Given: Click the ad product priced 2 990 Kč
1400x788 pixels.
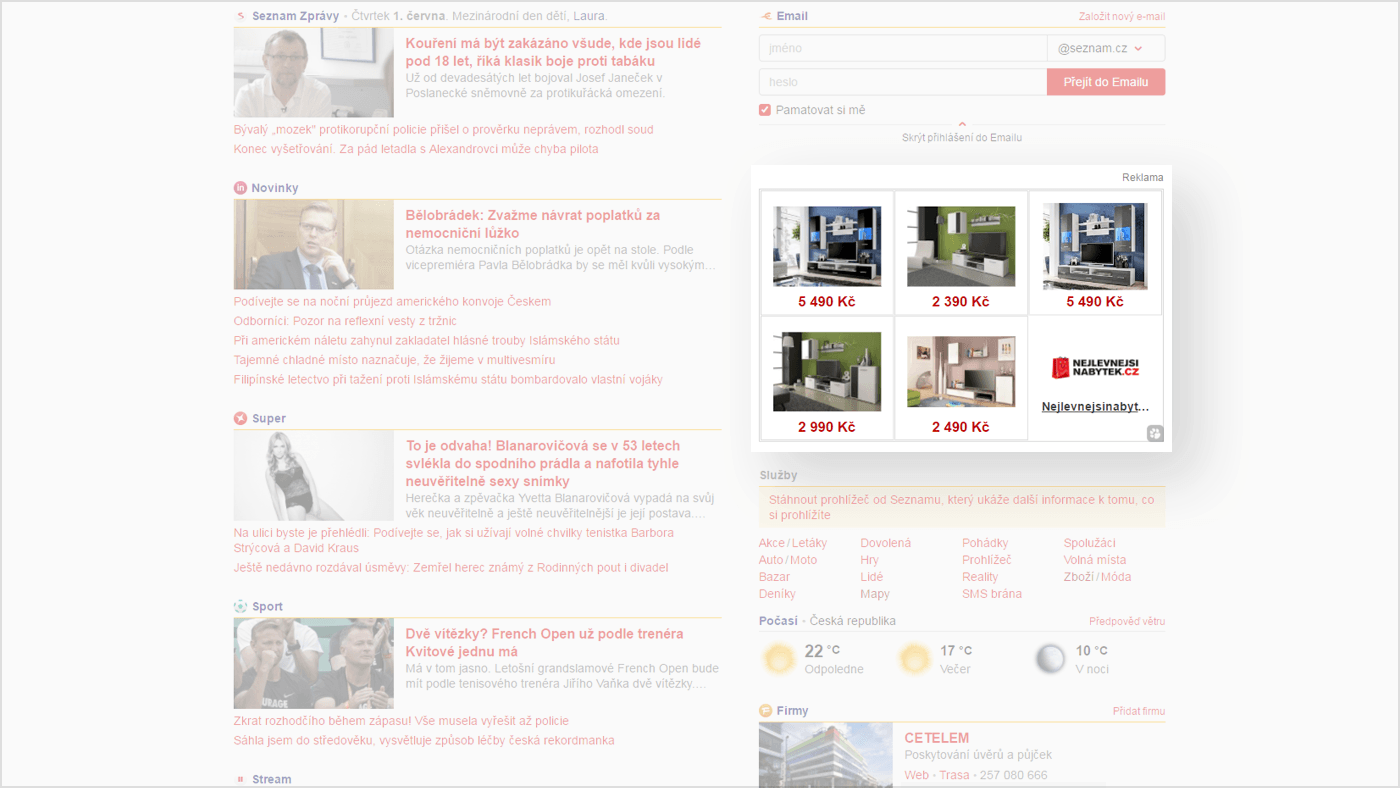Looking at the screenshot, I should tap(827, 378).
